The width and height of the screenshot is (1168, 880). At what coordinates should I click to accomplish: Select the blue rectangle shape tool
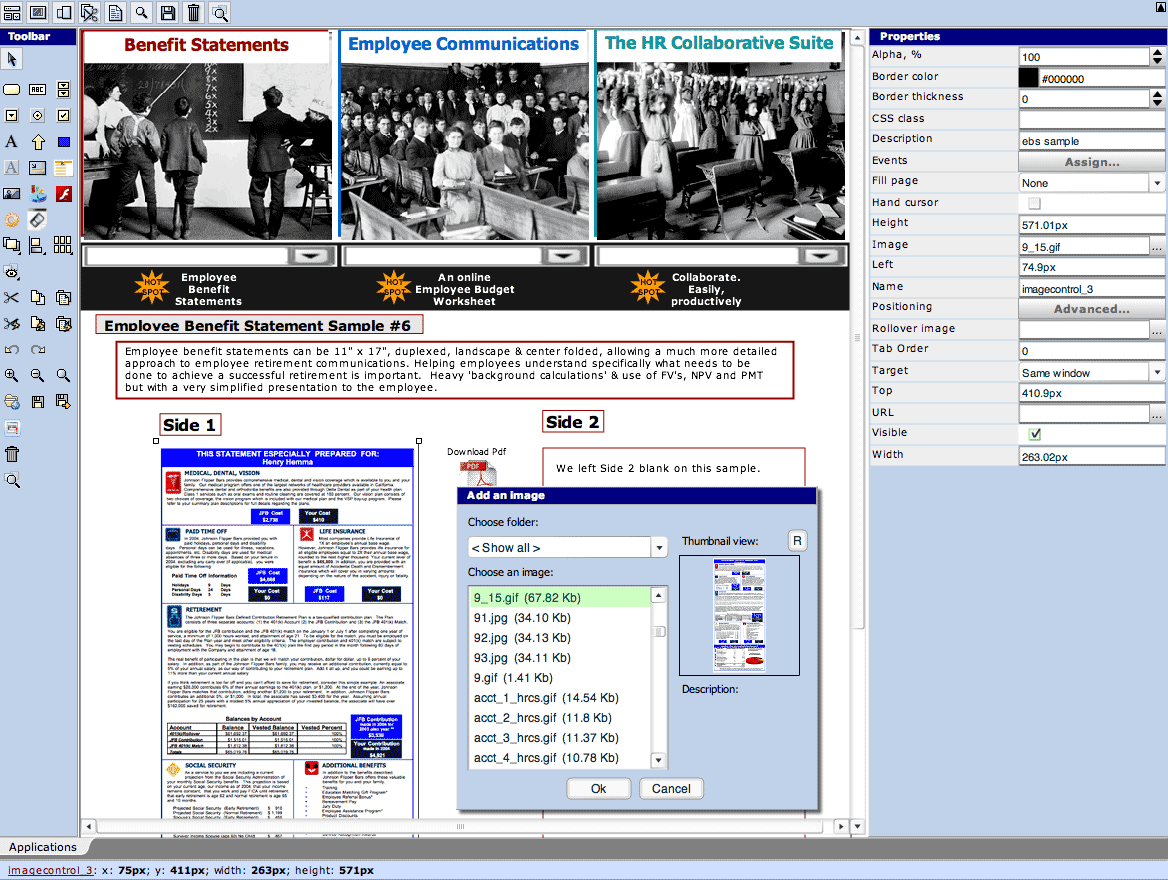coord(63,142)
